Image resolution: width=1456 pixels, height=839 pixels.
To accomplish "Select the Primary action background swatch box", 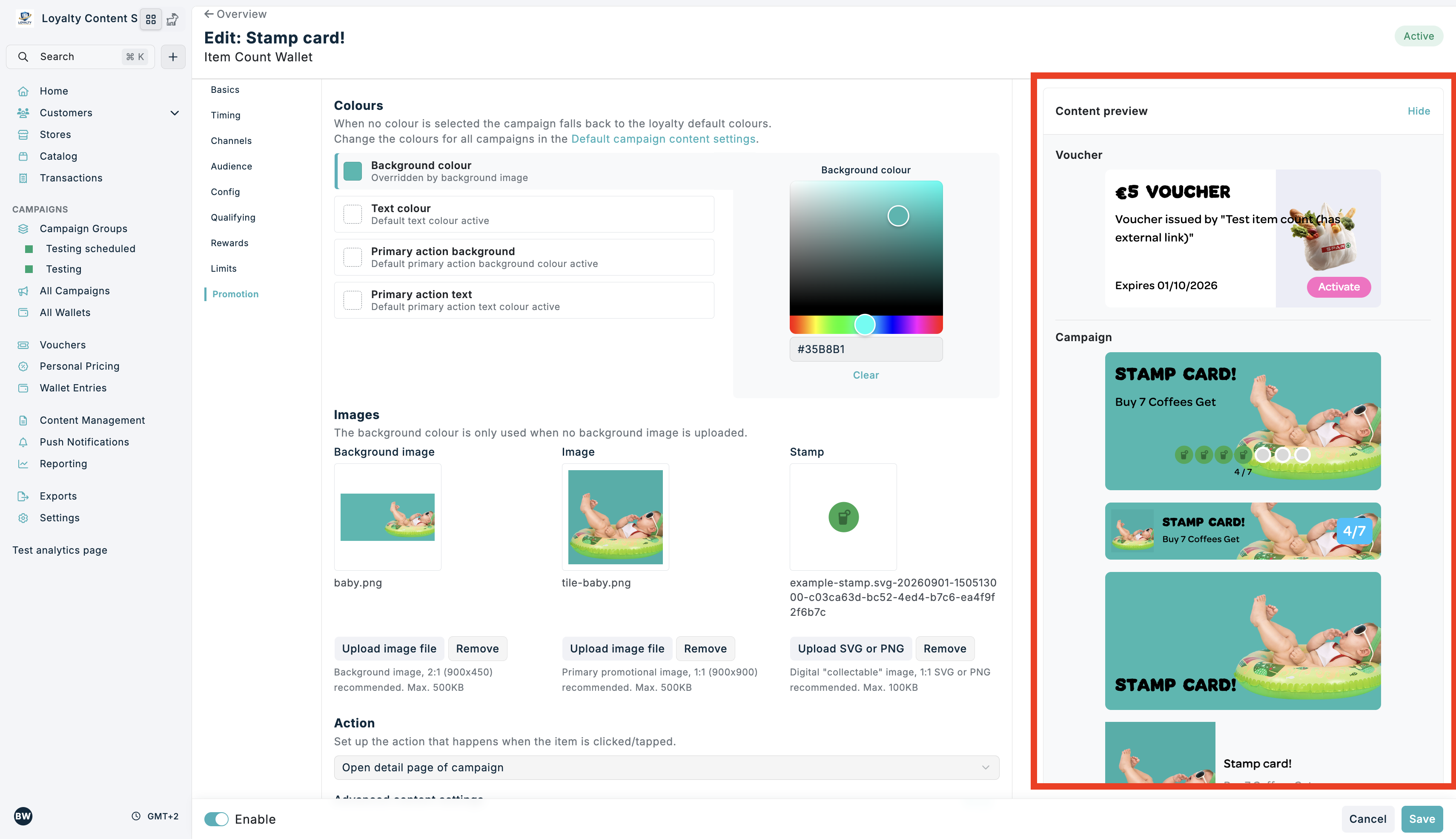I will [x=353, y=257].
